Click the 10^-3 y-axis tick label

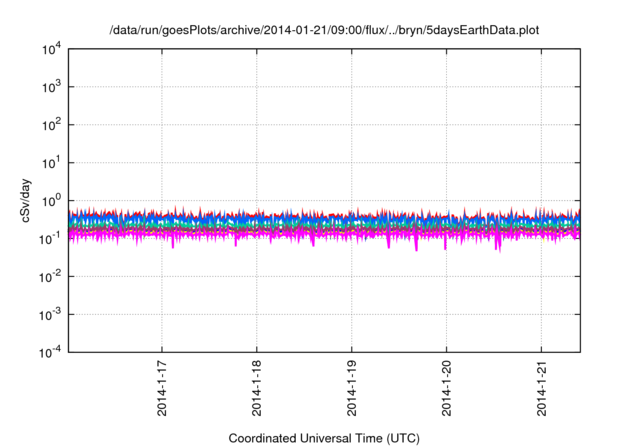[50, 315]
